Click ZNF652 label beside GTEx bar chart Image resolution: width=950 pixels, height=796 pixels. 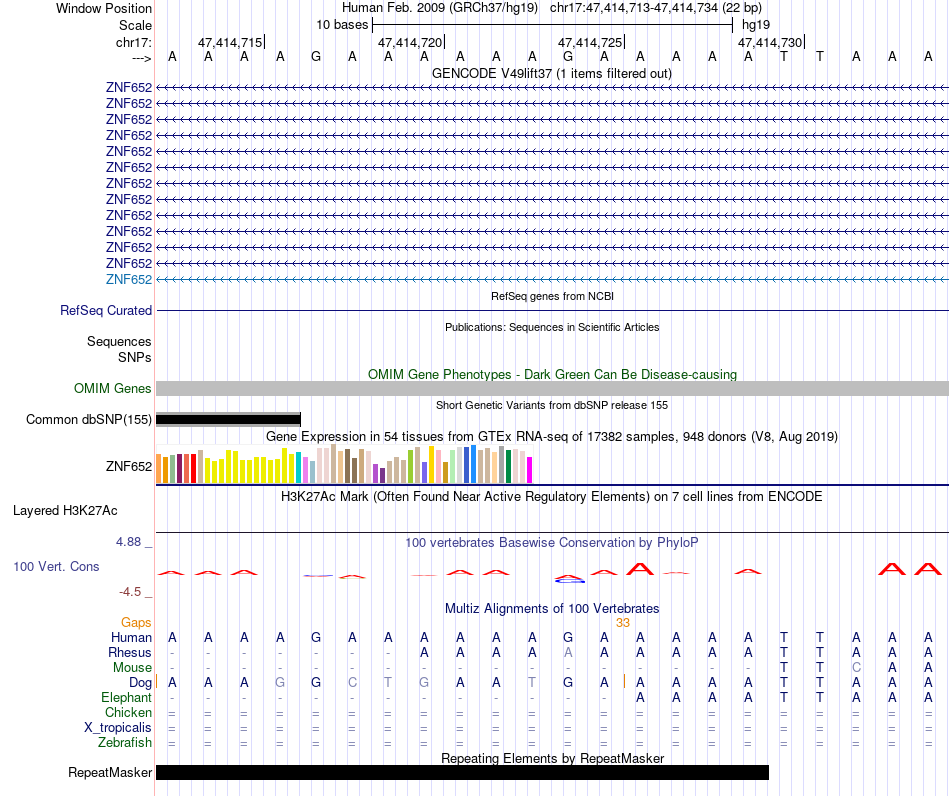pyautogui.click(x=128, y=466)
